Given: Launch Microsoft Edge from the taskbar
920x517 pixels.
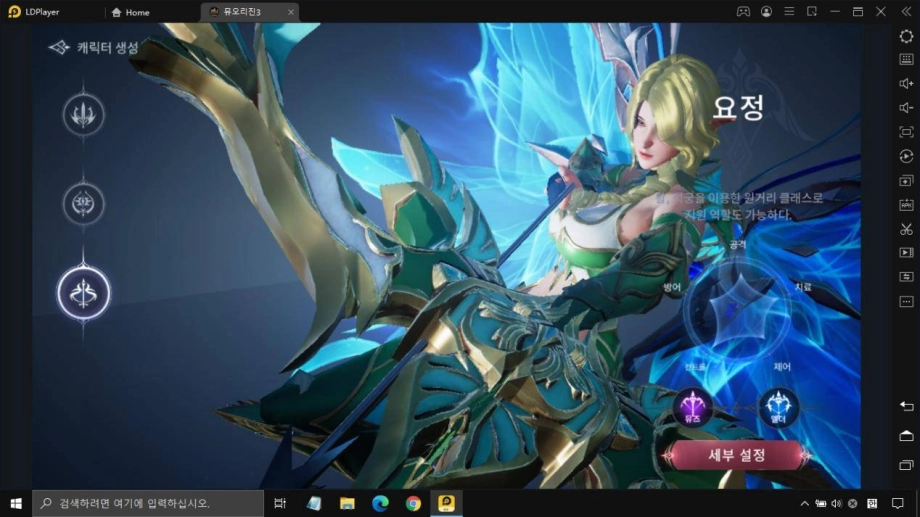Looking at the screenshot, I should [x=380, y=504].
